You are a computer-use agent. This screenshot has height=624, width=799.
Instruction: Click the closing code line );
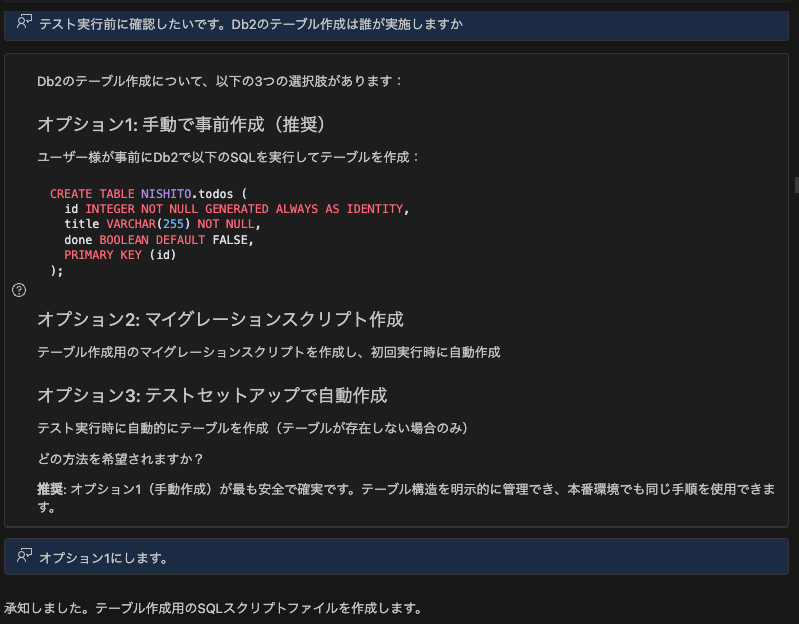click(x=57, y=270)
